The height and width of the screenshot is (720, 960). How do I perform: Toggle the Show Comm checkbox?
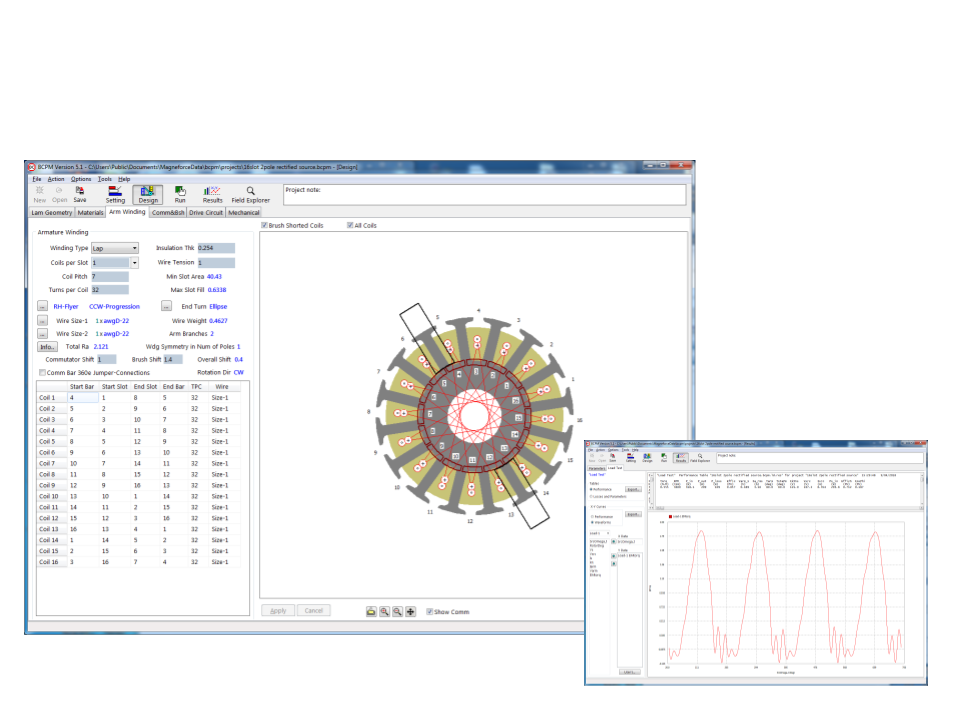[x=430, y=612]
